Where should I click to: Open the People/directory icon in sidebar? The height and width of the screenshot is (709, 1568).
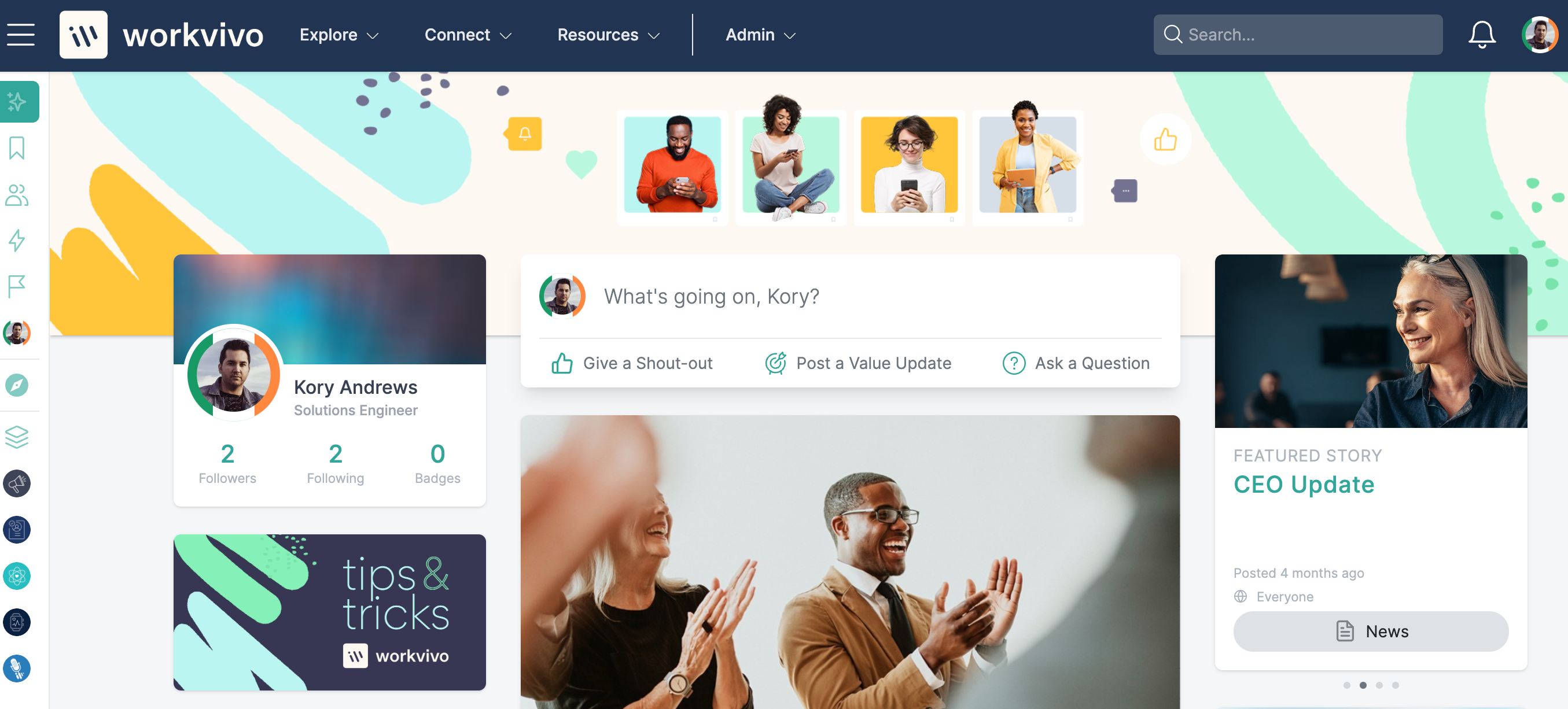[x=19, y=194]
